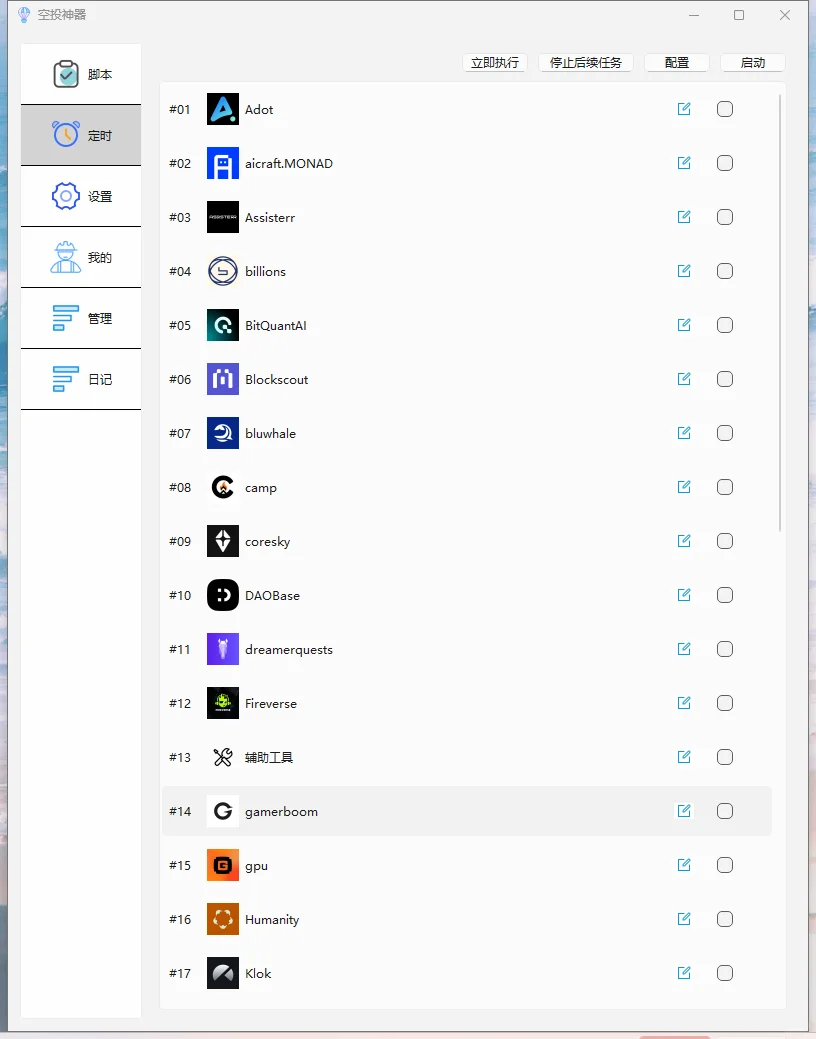Select the 辅助工具 row label
The image size is (816, 1039).
269,757
